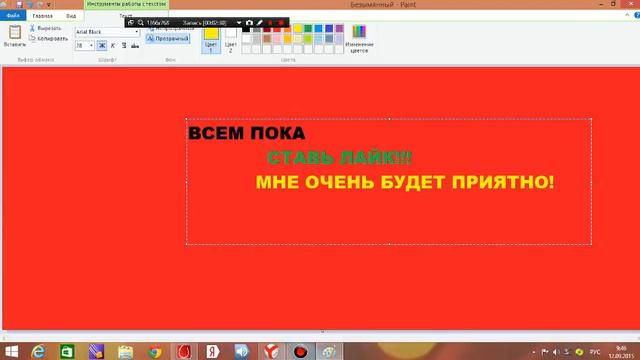640x360 pixels.
Task: Click the recorder's pencil draw icon
Action: (x=259, y=23)
